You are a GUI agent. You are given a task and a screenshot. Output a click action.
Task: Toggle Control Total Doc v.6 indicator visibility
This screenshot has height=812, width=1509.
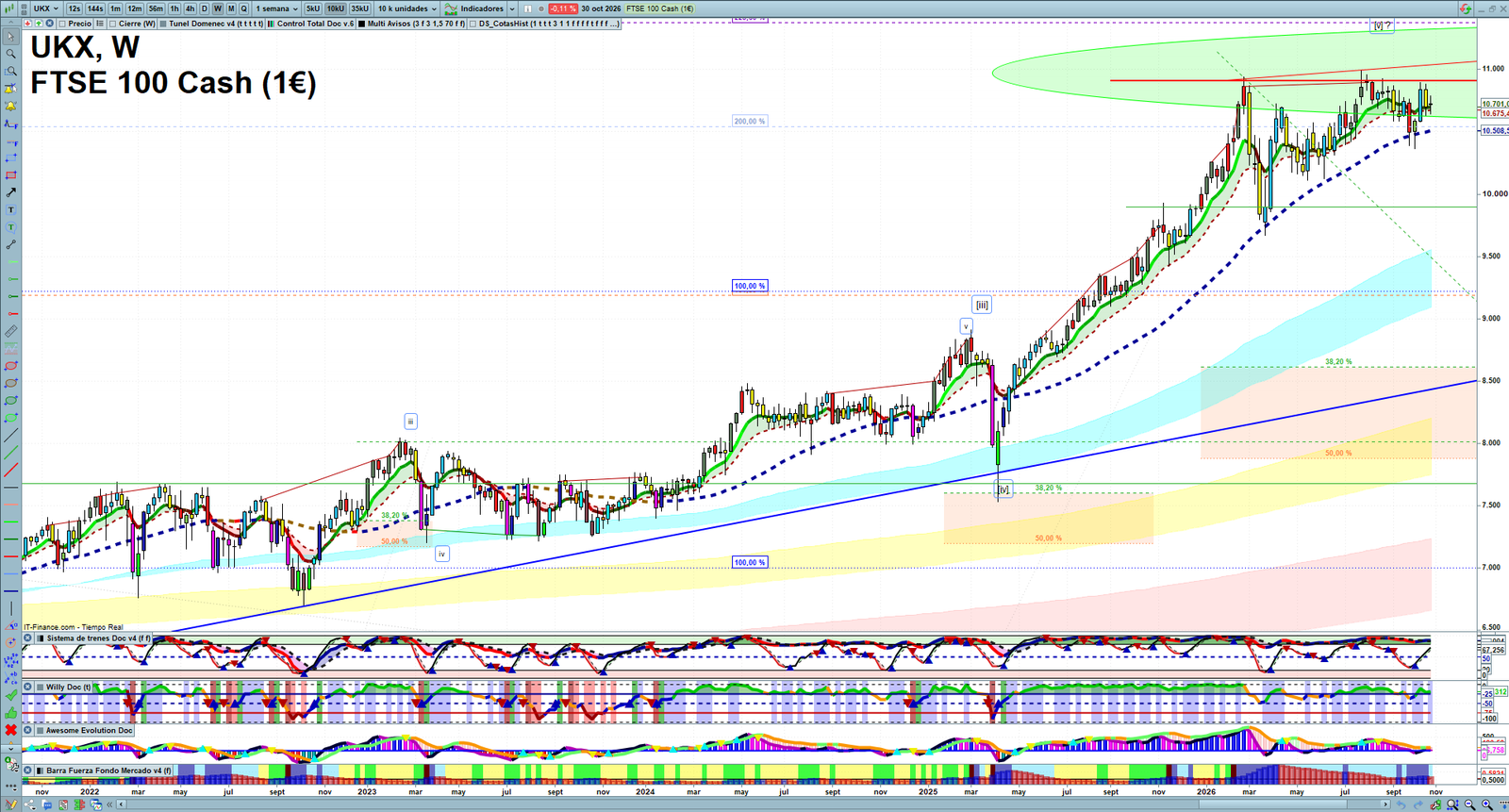point(271,24)
